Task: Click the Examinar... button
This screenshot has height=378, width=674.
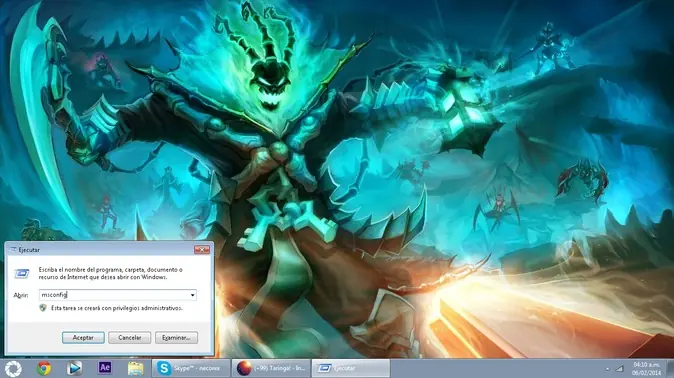Action: tap(176, 338)
